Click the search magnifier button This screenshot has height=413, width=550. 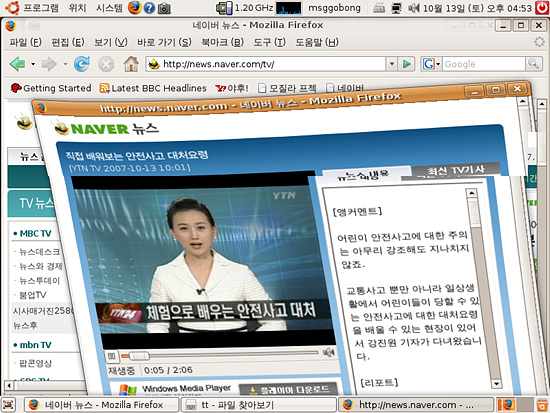pyautogui.click(x=534, y=64)
